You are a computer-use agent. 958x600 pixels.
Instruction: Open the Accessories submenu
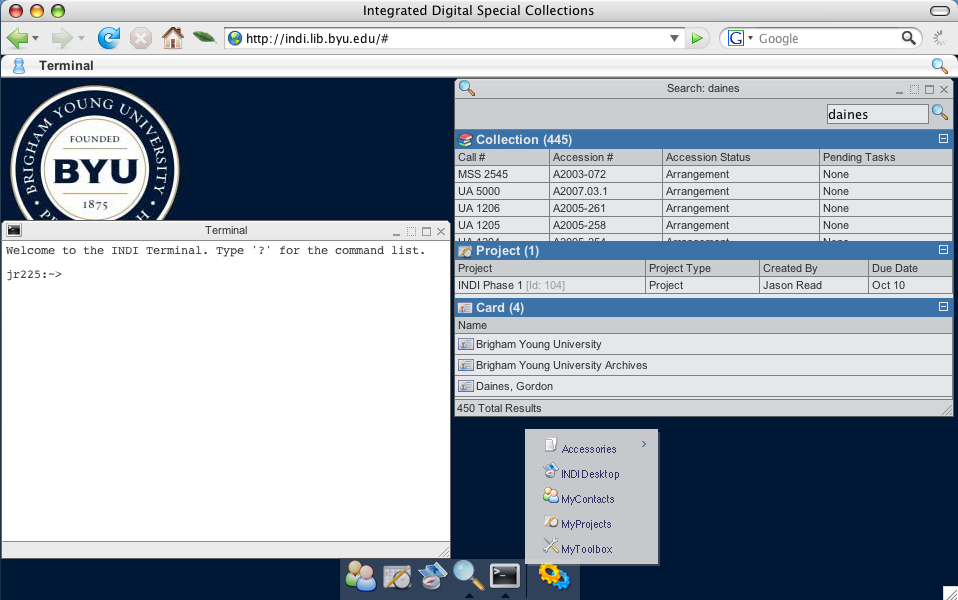pos(591,447)
